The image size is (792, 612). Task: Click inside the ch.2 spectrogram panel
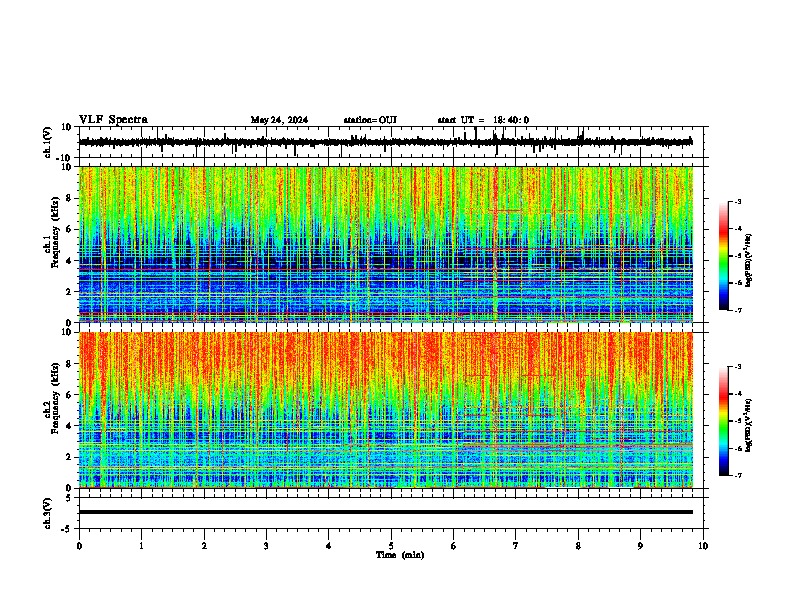click(386, 410)
